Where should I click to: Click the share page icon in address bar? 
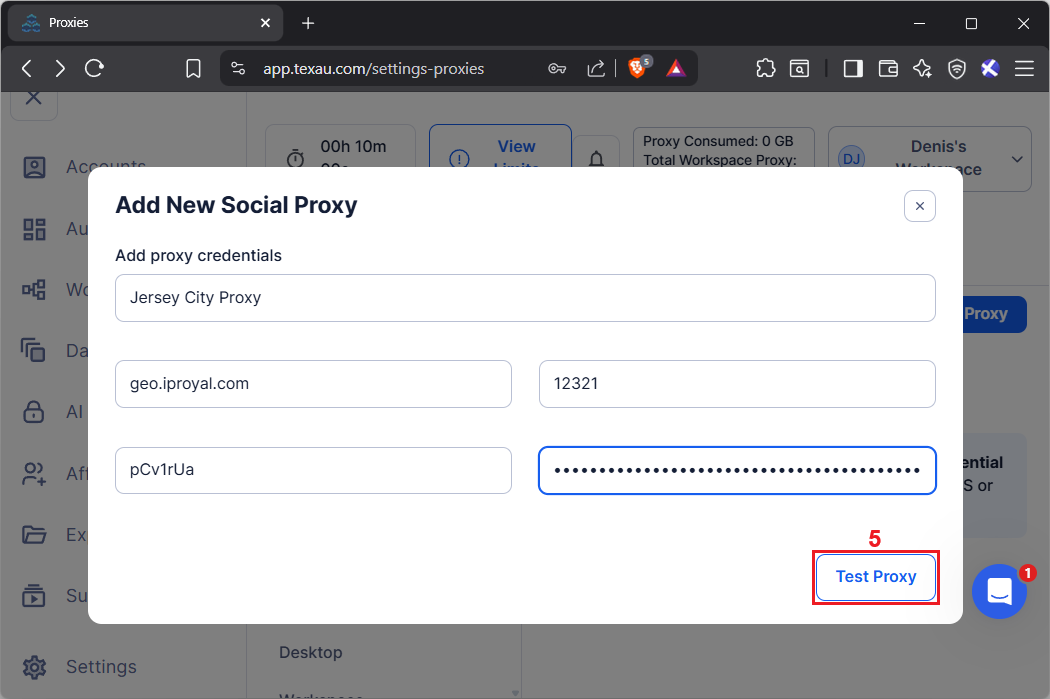[596, 68]
